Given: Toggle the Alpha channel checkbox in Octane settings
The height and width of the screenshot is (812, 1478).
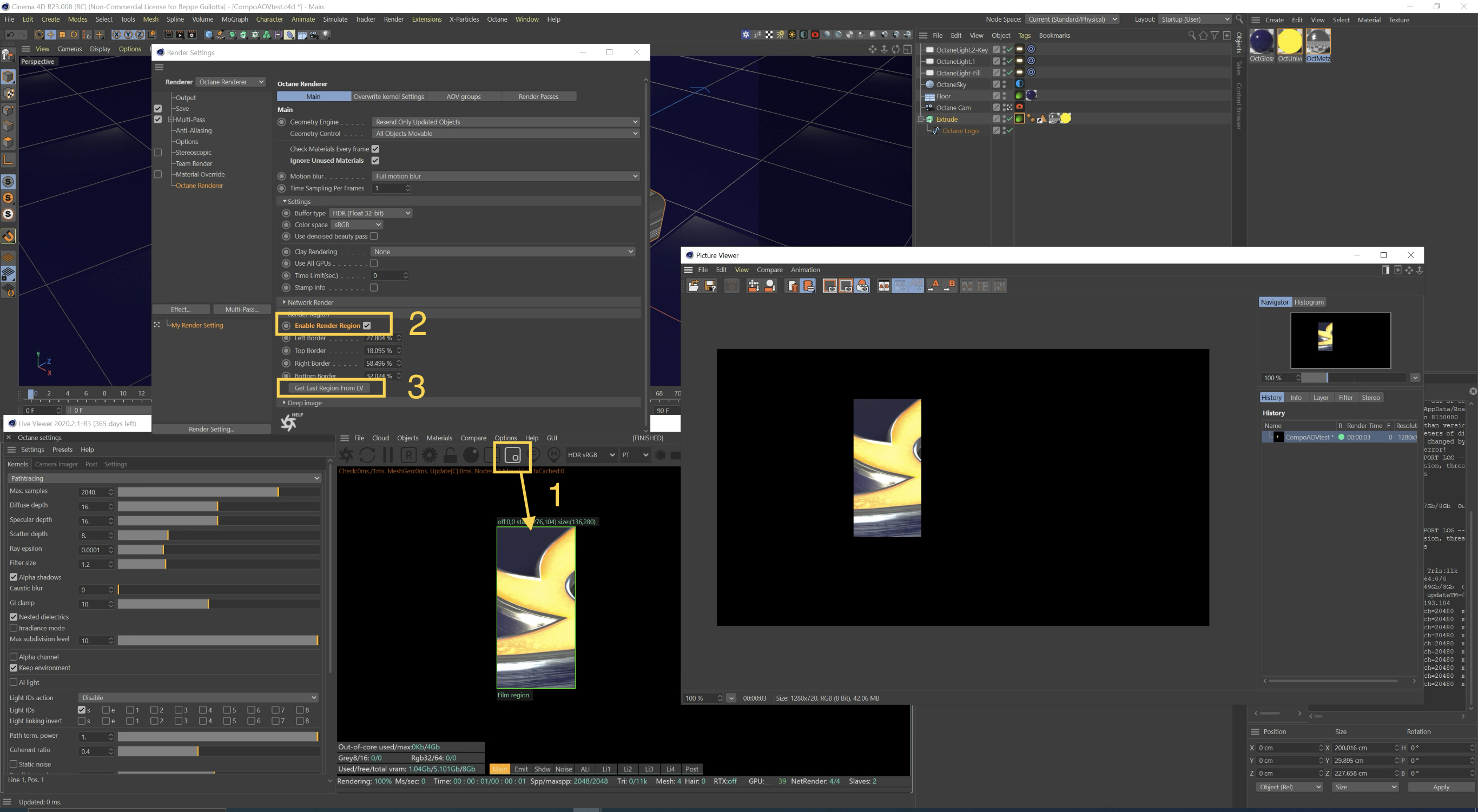Looking at the screenshot, I should 14,657.
